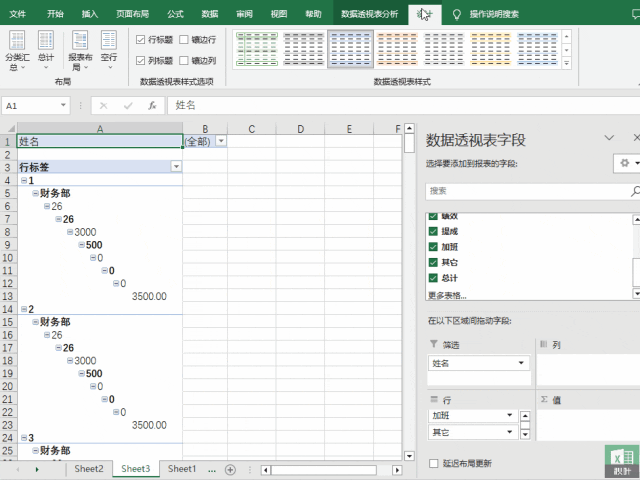Viewport: 640px width, 480px height.
Task: Apply the selected blue pivot table style
Action: [350, 49]
